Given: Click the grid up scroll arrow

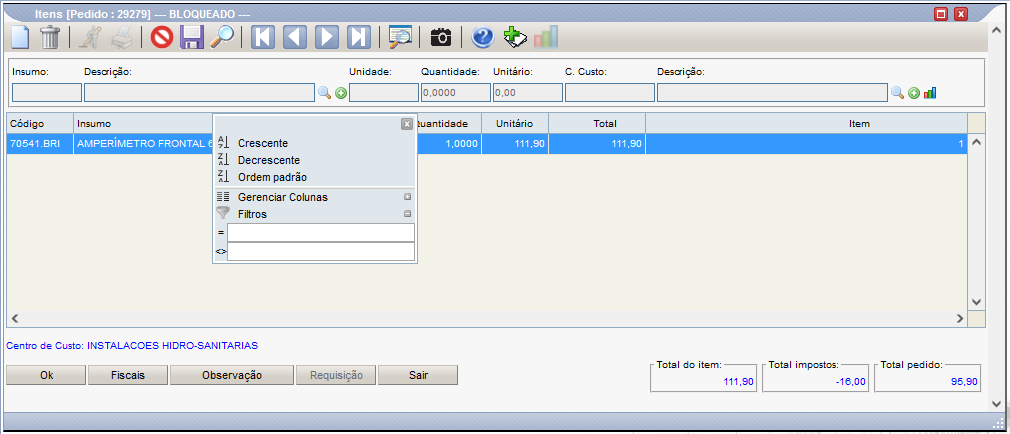Looking at the screenshot, I should coord(977,142).
